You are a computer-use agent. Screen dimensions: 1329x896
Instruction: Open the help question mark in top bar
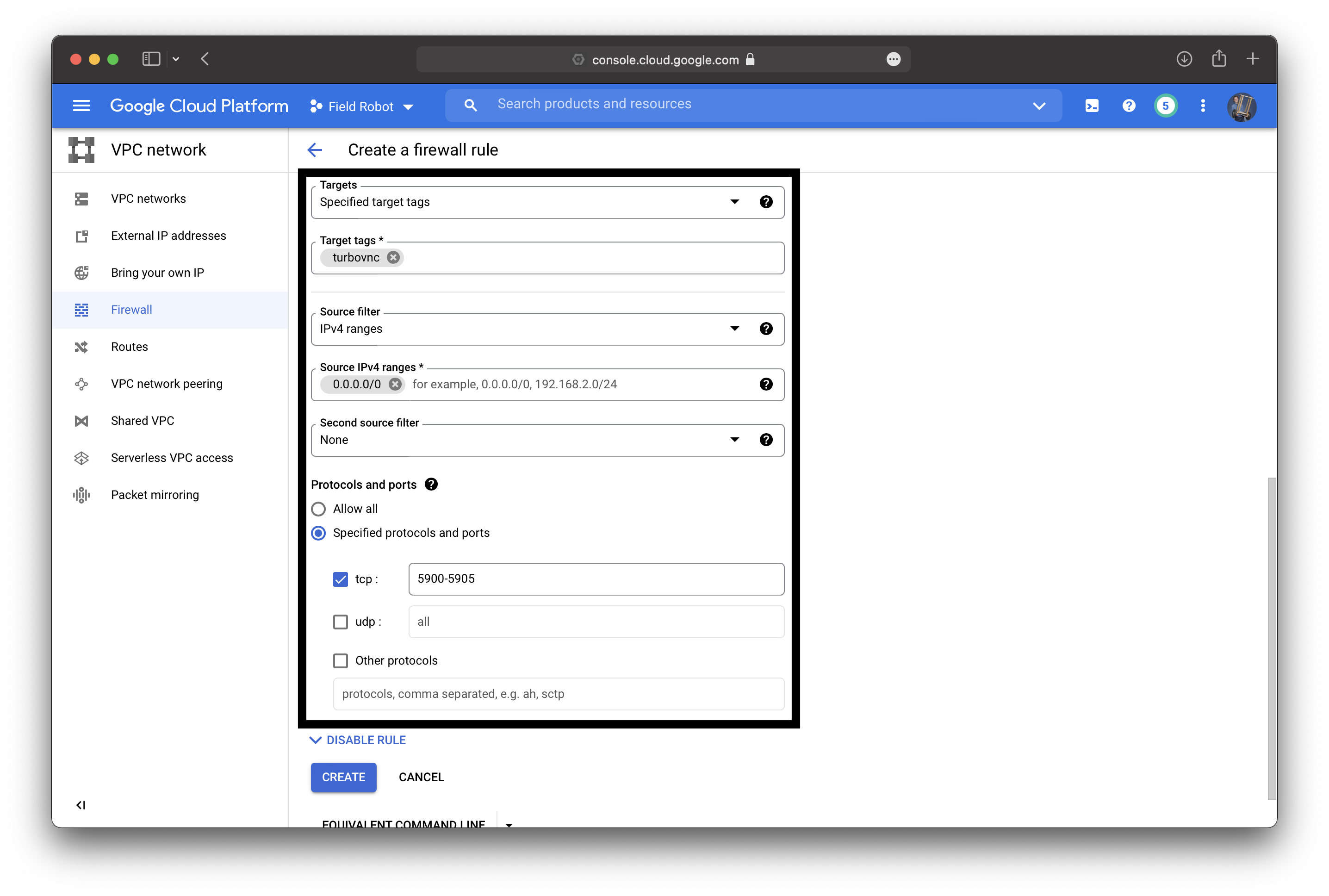(1129, 106)
